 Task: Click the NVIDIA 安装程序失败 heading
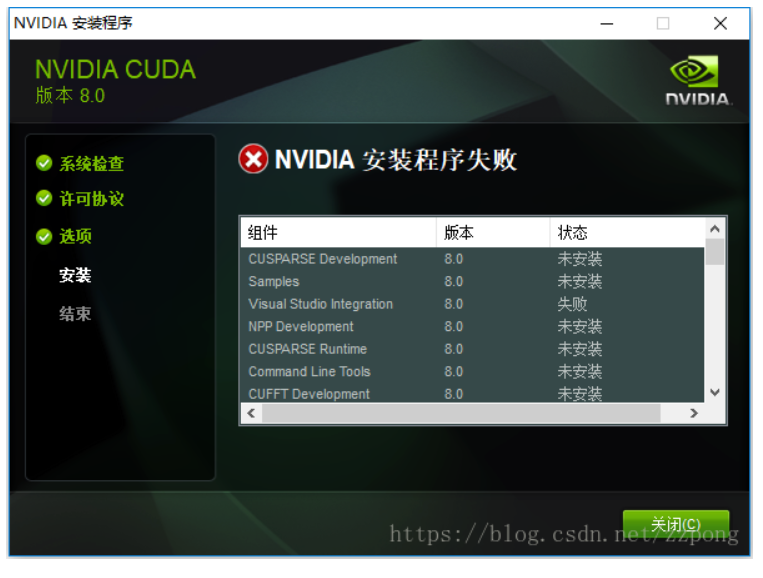(x=396, y=159)
